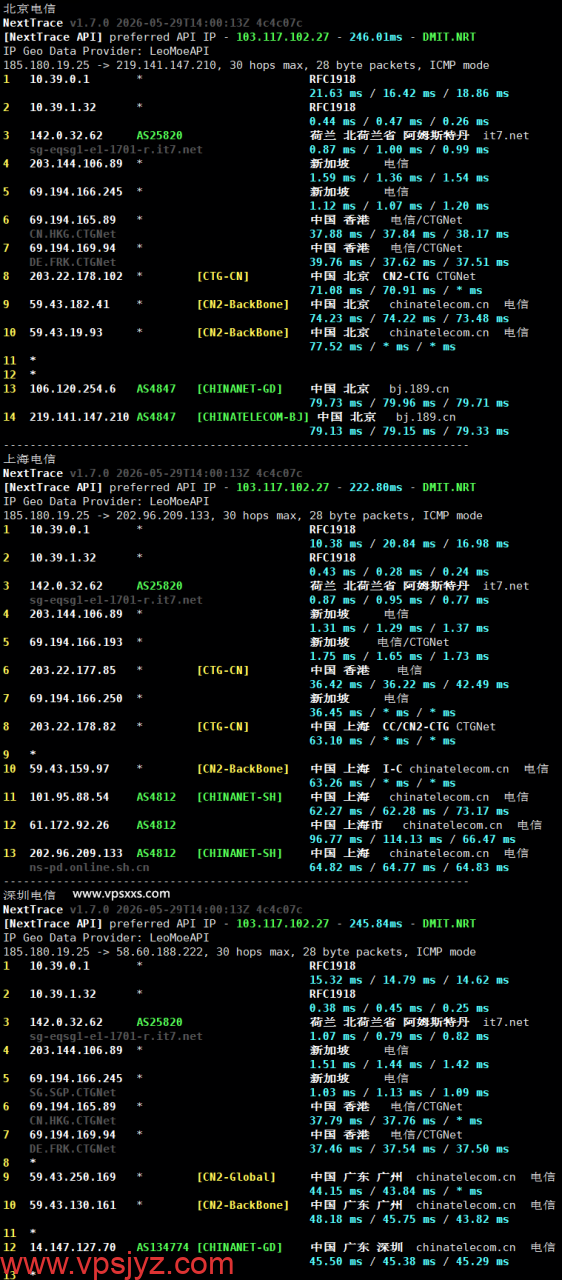Select the 245.84ms API latency value

[375, 924]
